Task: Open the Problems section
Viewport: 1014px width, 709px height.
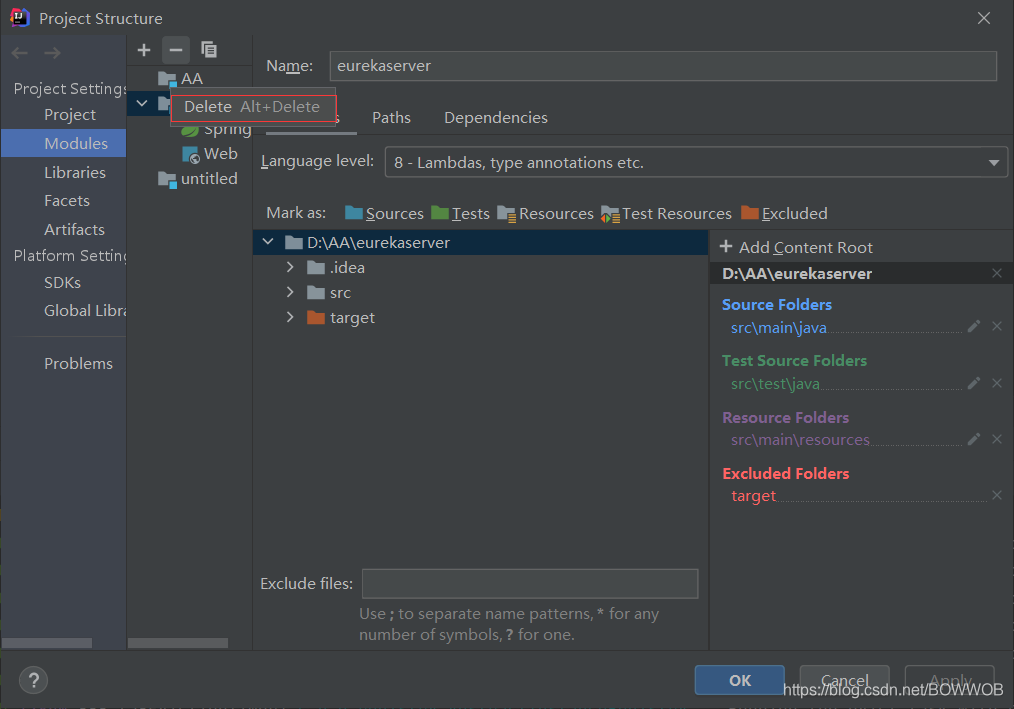Action: tap(78, 364)
